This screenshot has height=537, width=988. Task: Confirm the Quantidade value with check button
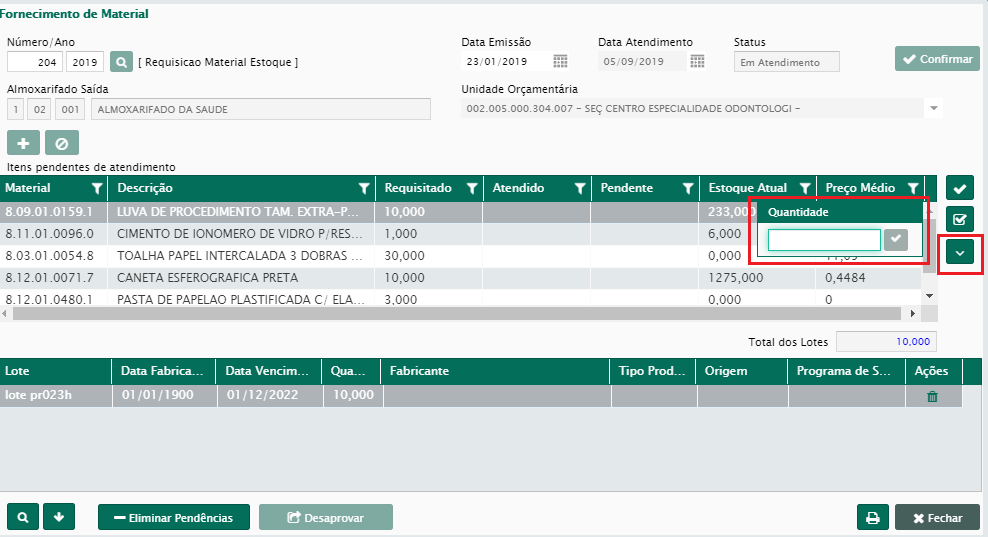tap(896, 240)
